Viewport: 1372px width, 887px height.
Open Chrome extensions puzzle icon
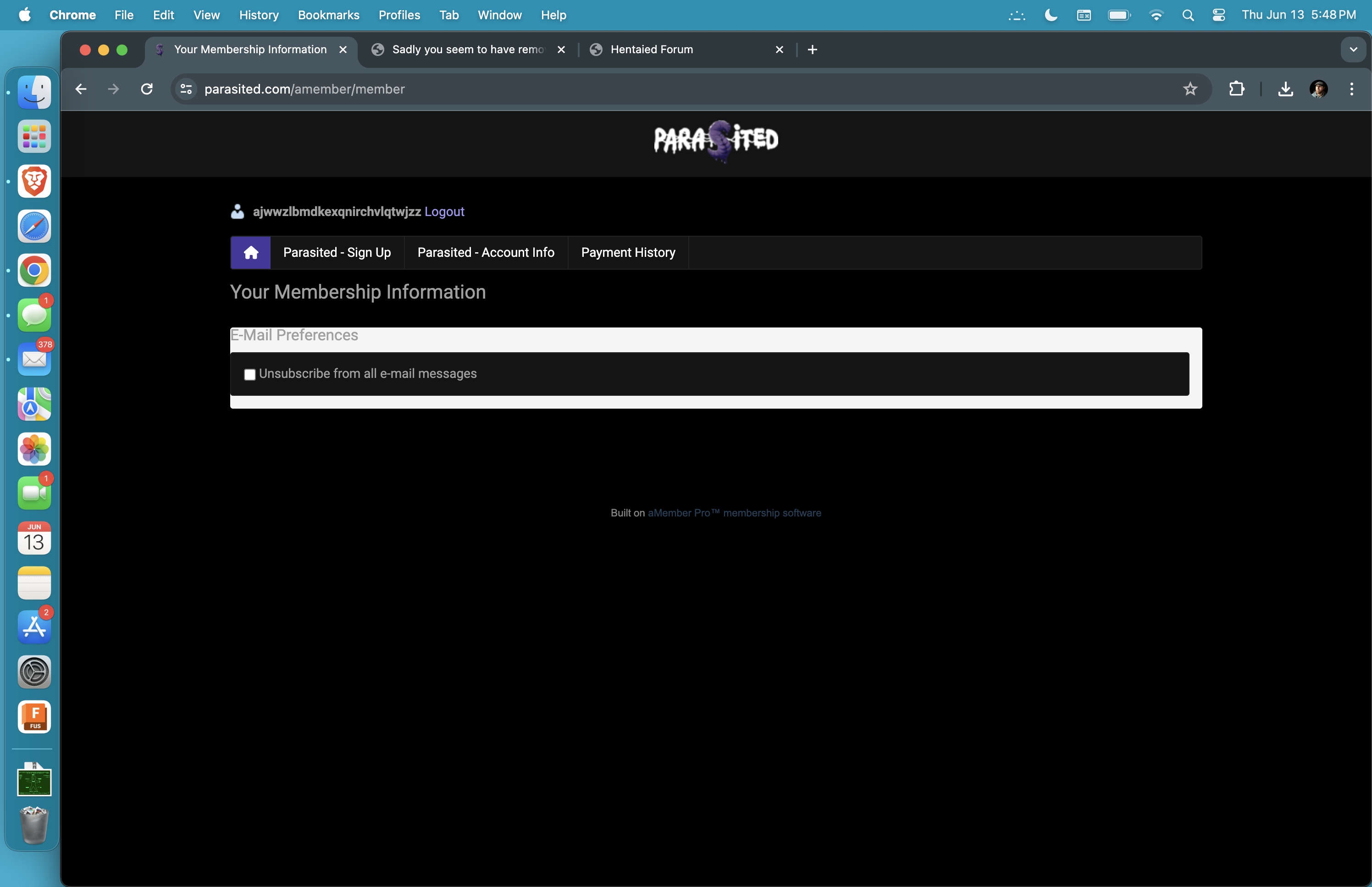[1236, 89]
